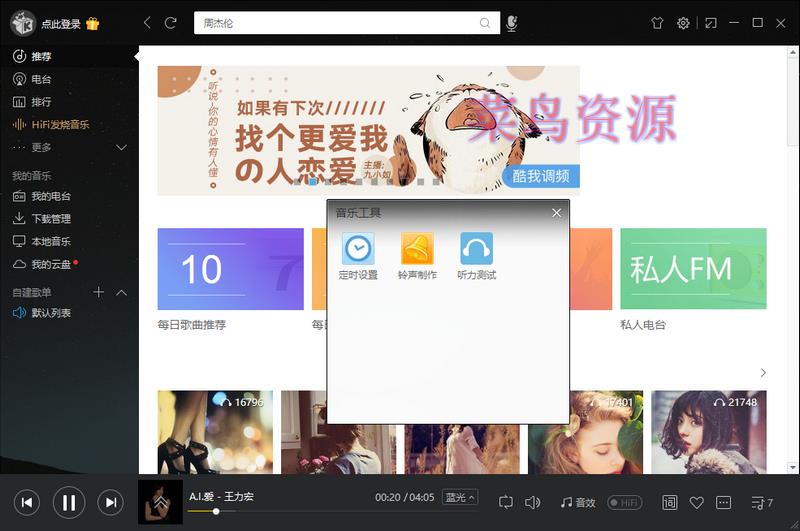Open 本地音乐 local music
800x531 pixels.
(69, 241)
